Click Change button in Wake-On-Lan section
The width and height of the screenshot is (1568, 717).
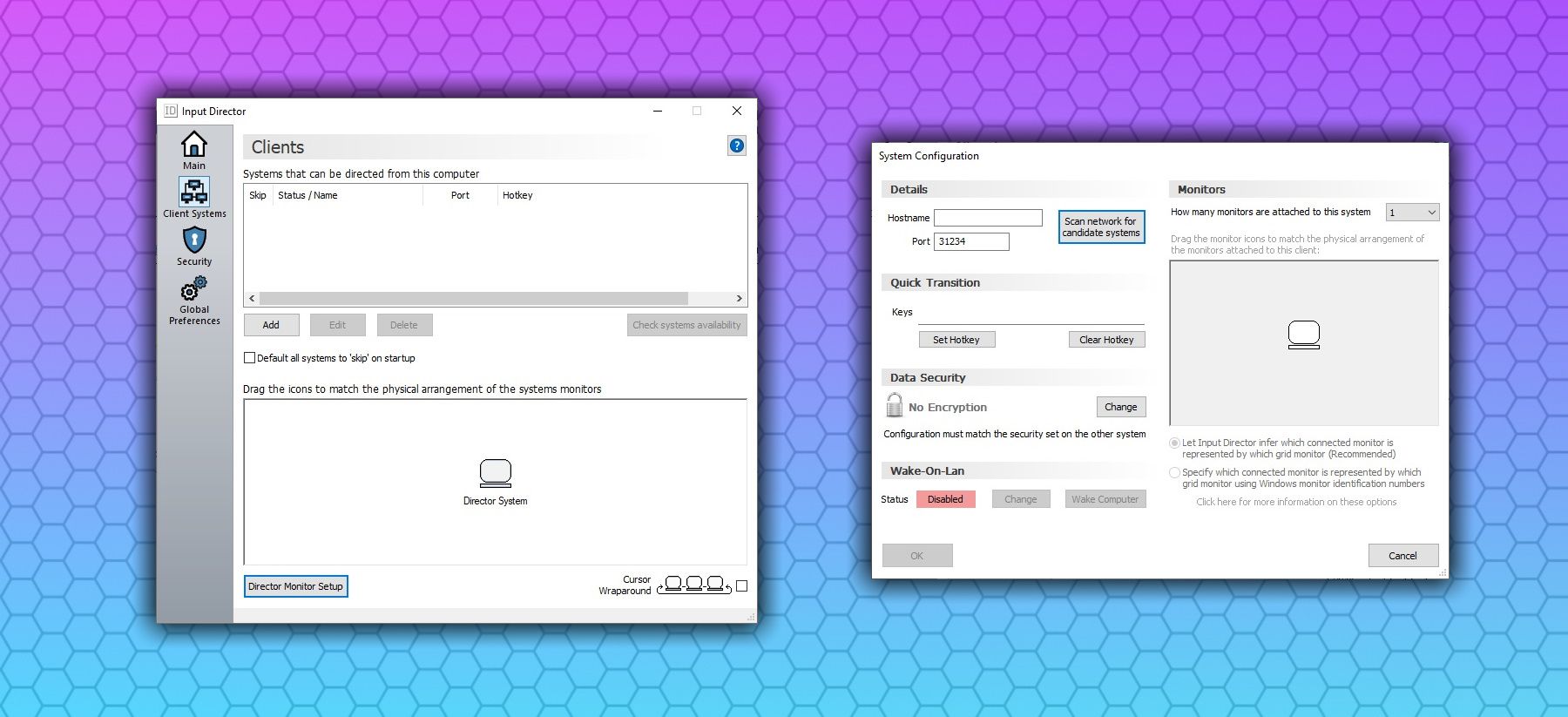pyautogui.click(x=1021, y=499)
